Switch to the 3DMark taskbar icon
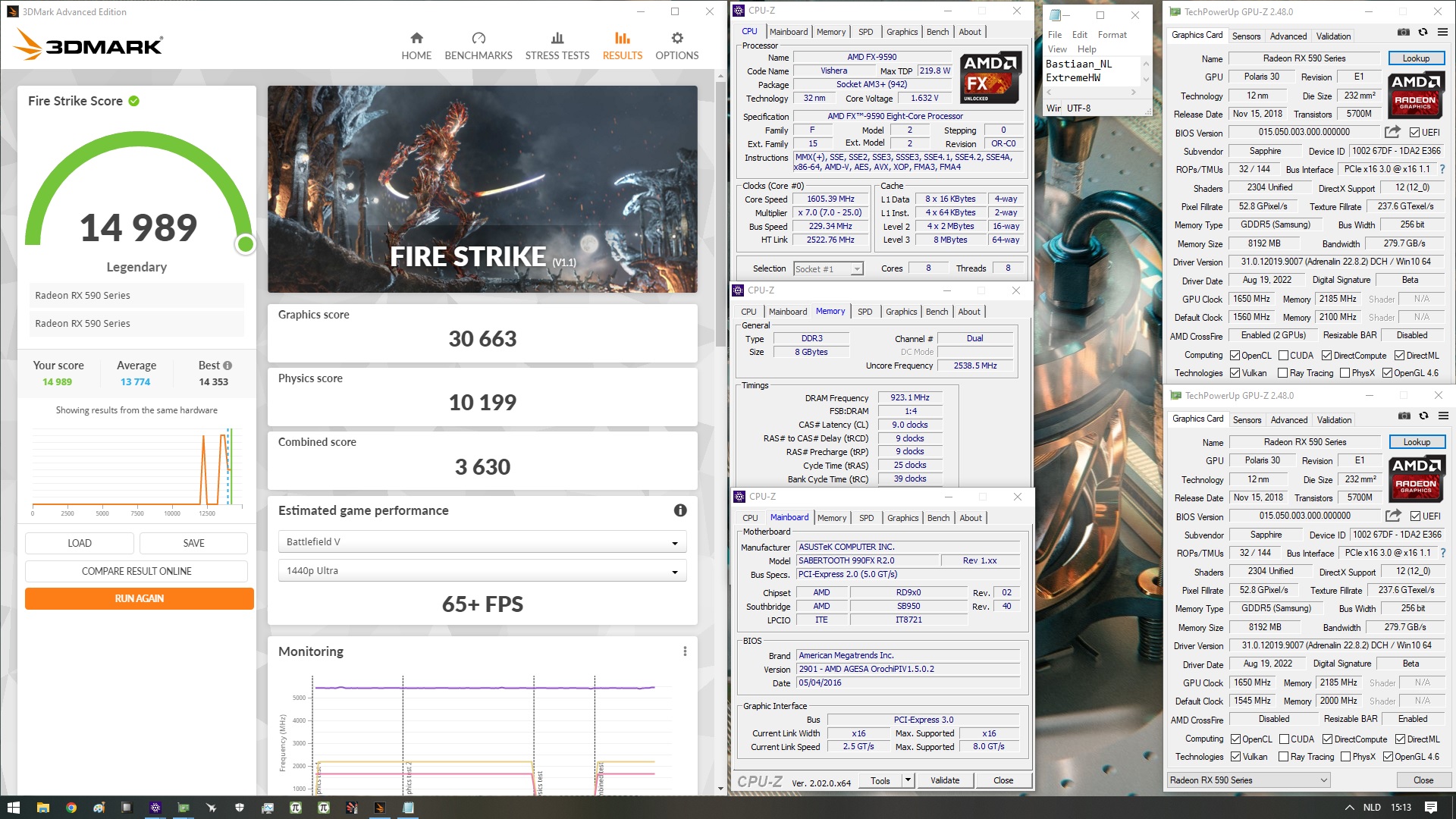Screen dimensions: 1456x819 pyautogui.click(x=380, y=808)
